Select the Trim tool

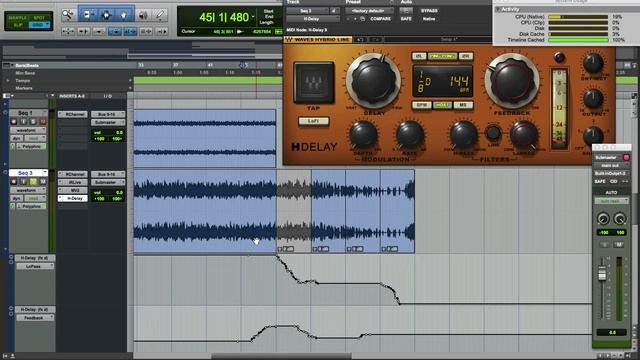tap(87, 16)
